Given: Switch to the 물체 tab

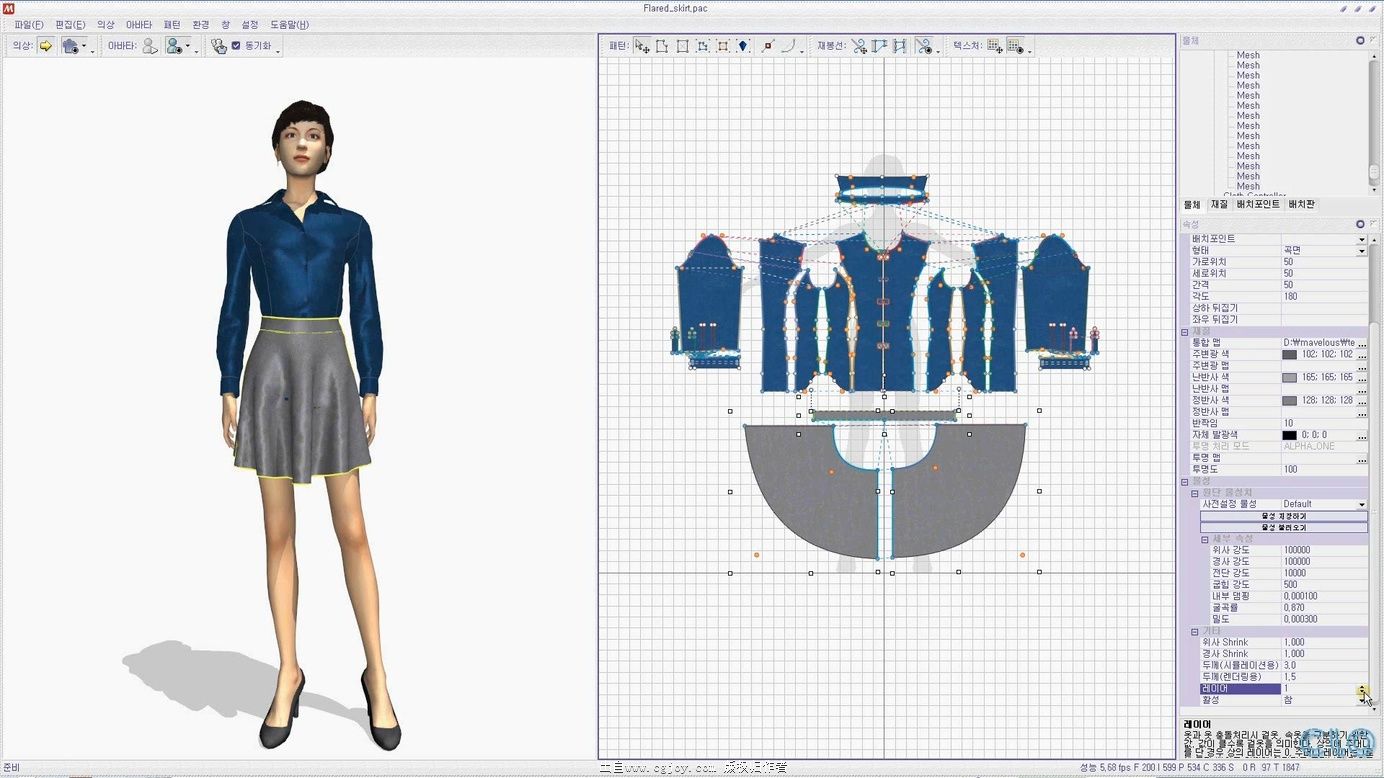Looking at the screenshot, I should [x=1192, y=204].
